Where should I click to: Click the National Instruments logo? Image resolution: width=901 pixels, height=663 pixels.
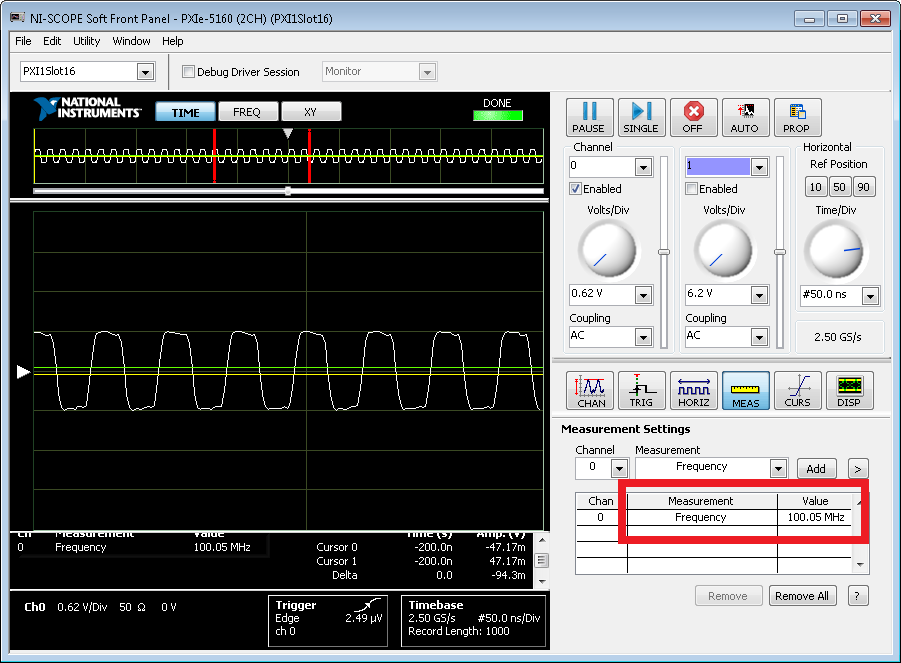coord(87,109)
